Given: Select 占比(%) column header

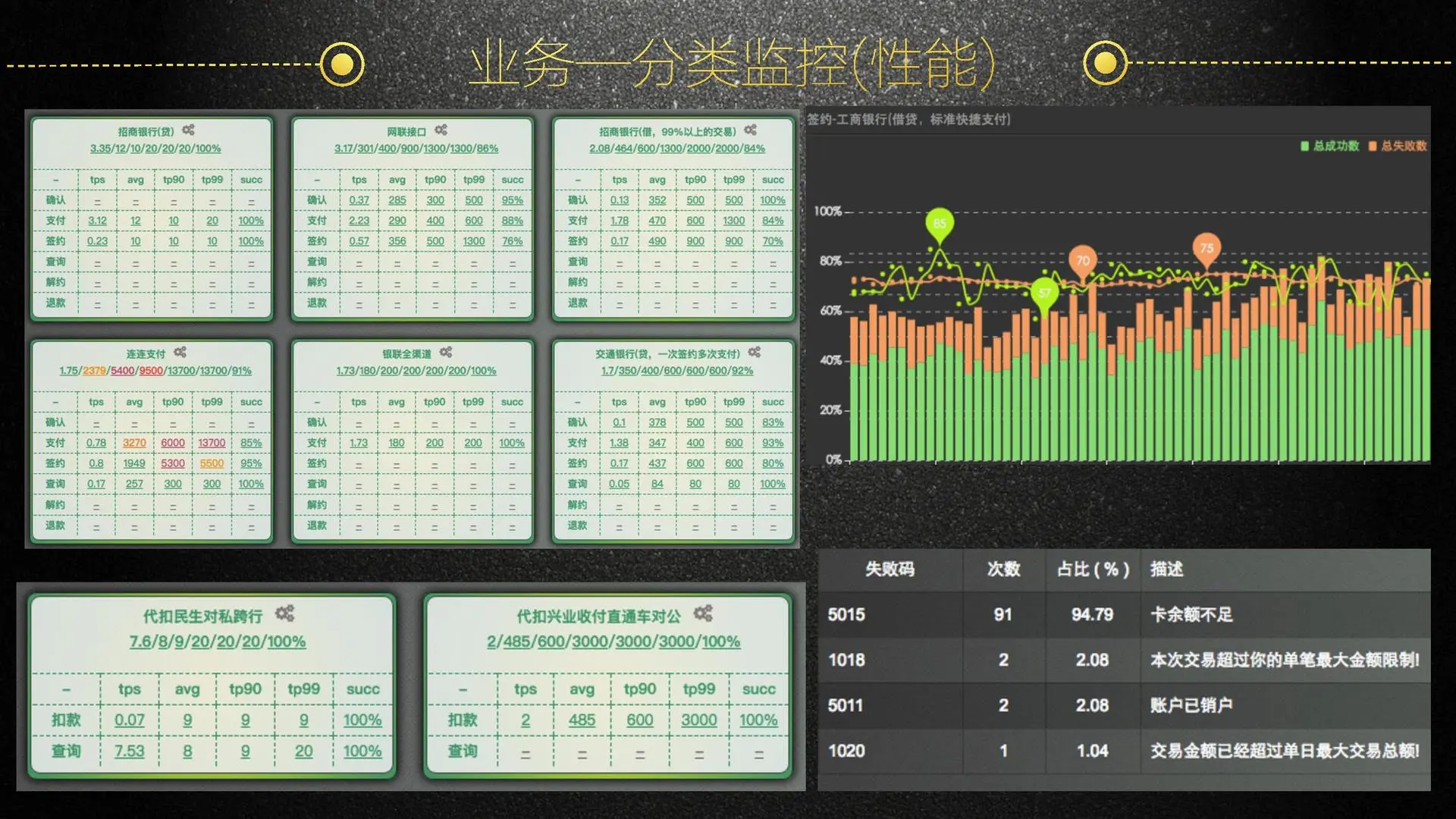Looking at the screenshot, I should [x=1092, y=570].
